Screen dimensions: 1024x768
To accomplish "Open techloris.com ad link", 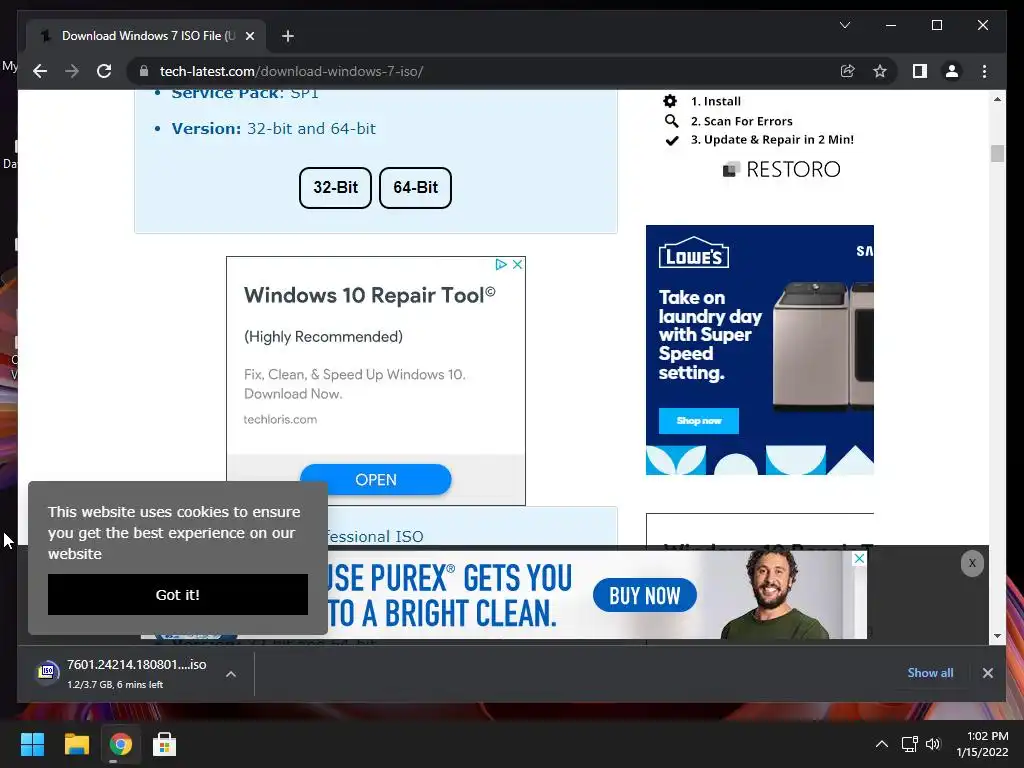I will point(280,419).
